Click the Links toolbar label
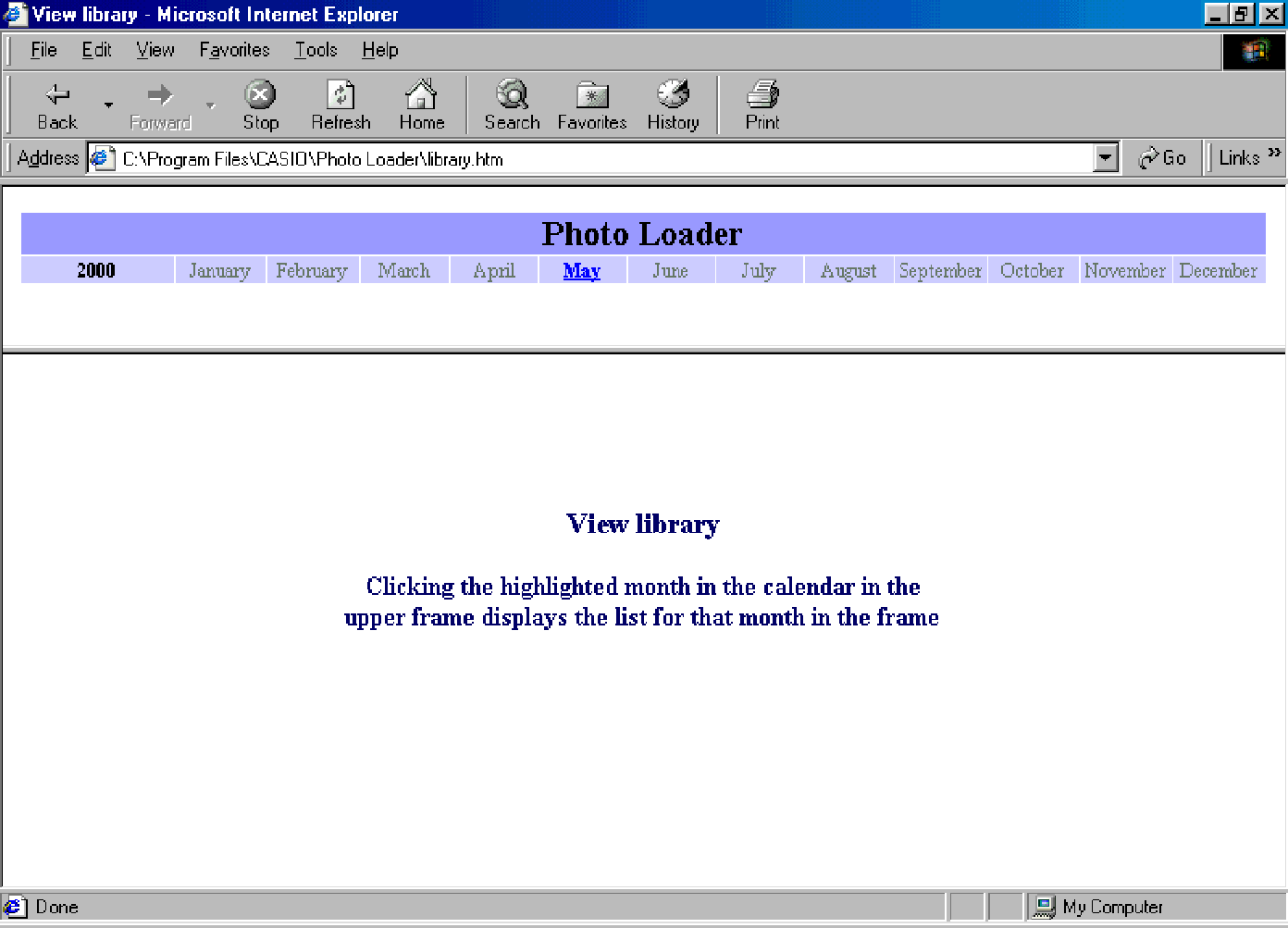The height and width of the screenshot is (928, 1288). [1239, 158]
